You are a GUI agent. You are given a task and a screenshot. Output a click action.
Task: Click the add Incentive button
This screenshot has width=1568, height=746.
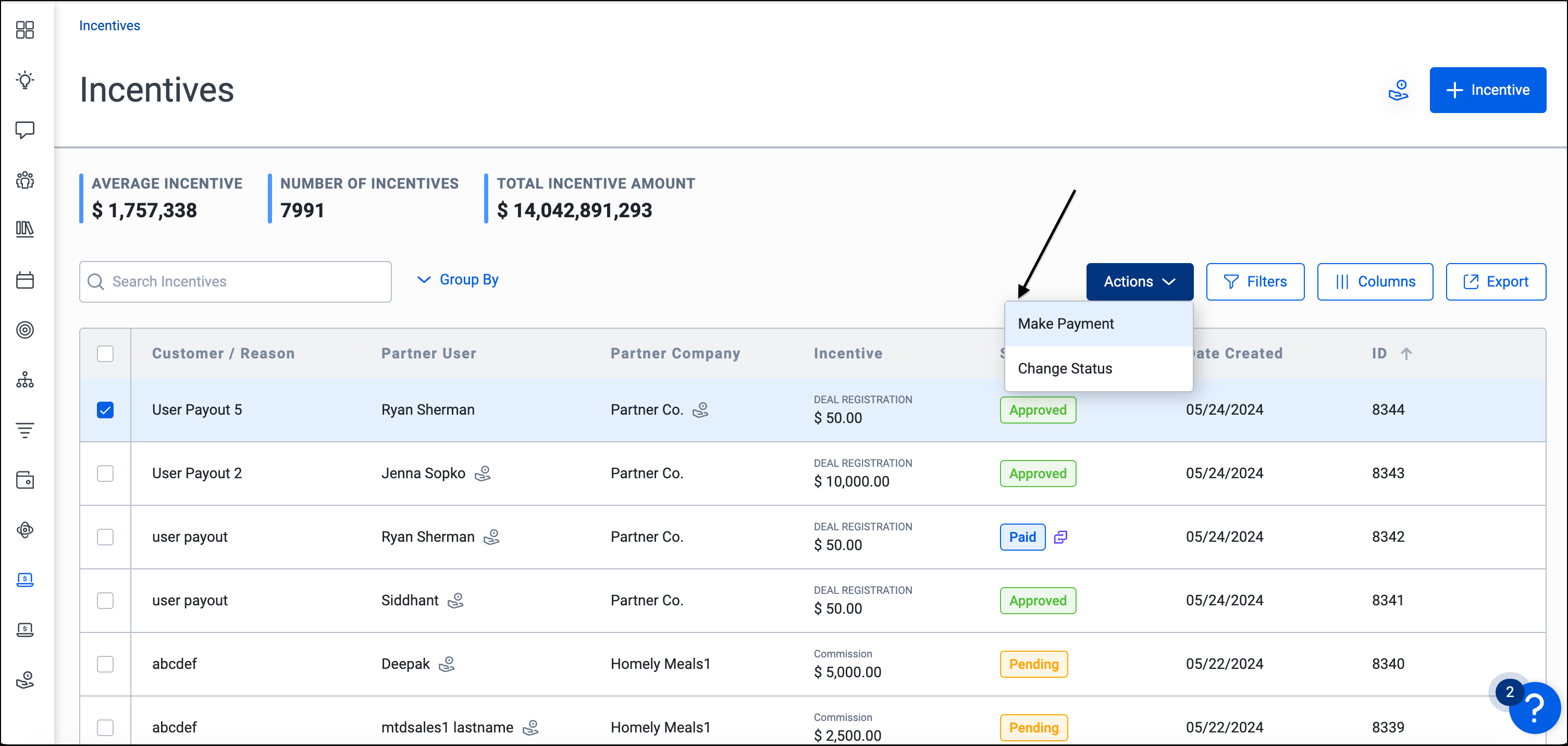[x=1487, y=90]
